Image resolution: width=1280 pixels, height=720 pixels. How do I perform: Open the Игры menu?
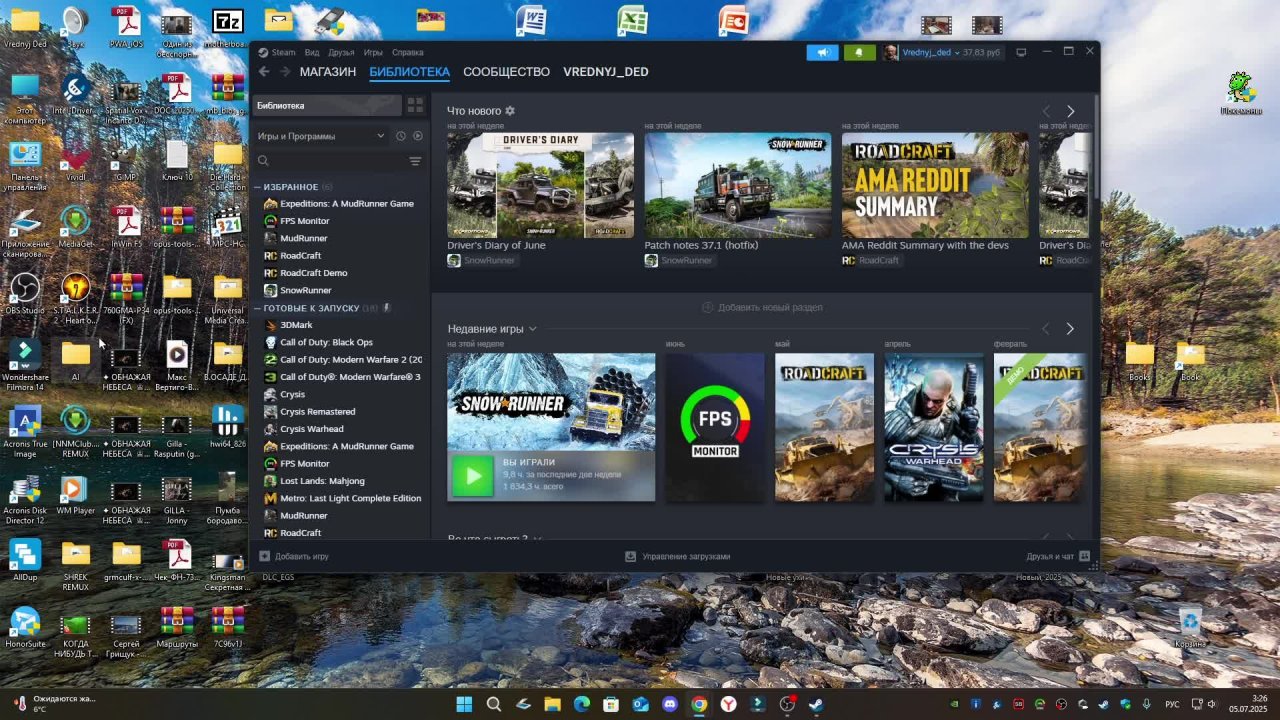pos(373,52)
